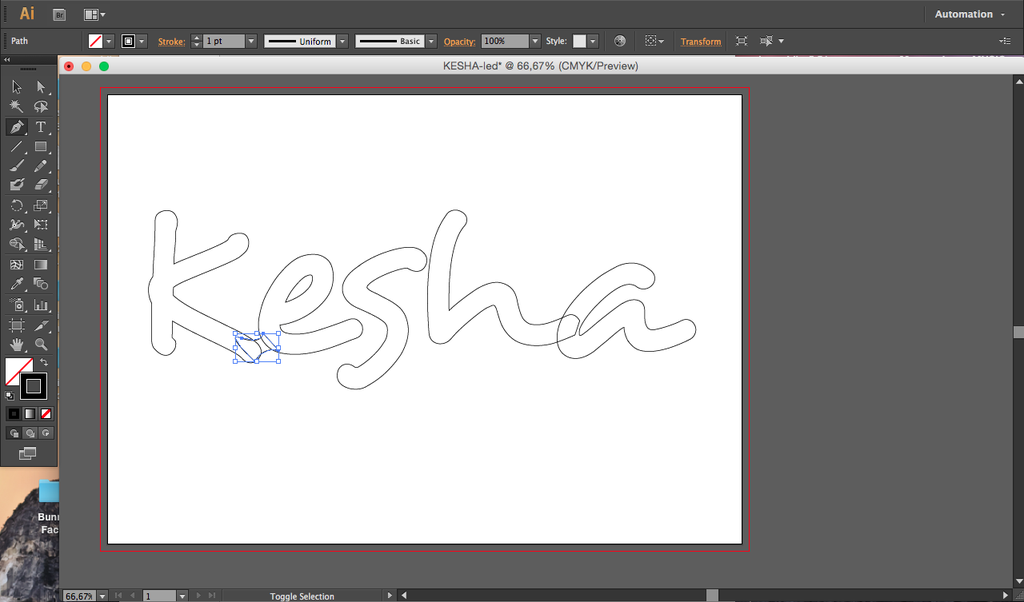This screenshot has width=1024, height=602.
Task: Switch to Draw Behind mode
Action: point(29,433)
